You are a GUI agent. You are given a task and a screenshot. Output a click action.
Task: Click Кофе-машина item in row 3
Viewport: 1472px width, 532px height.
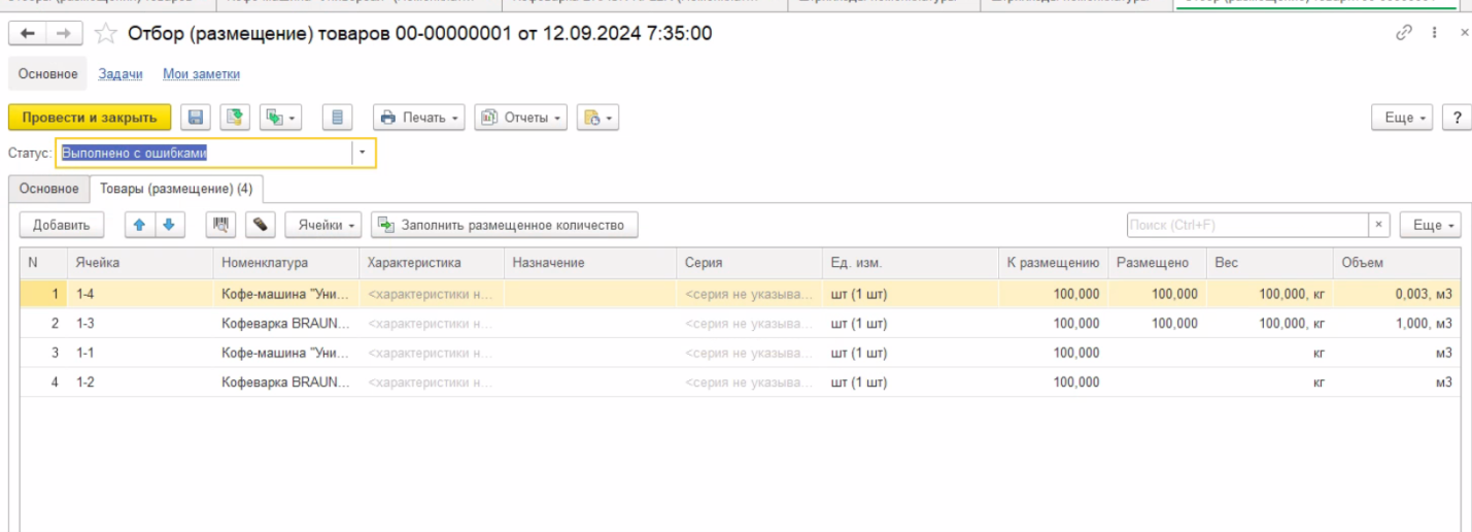tap(286, 353)
